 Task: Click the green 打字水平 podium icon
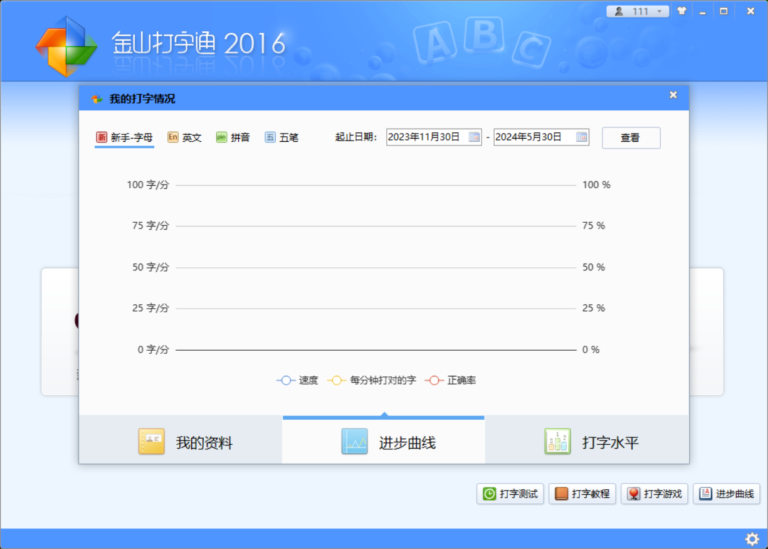[x=558, y=441]
